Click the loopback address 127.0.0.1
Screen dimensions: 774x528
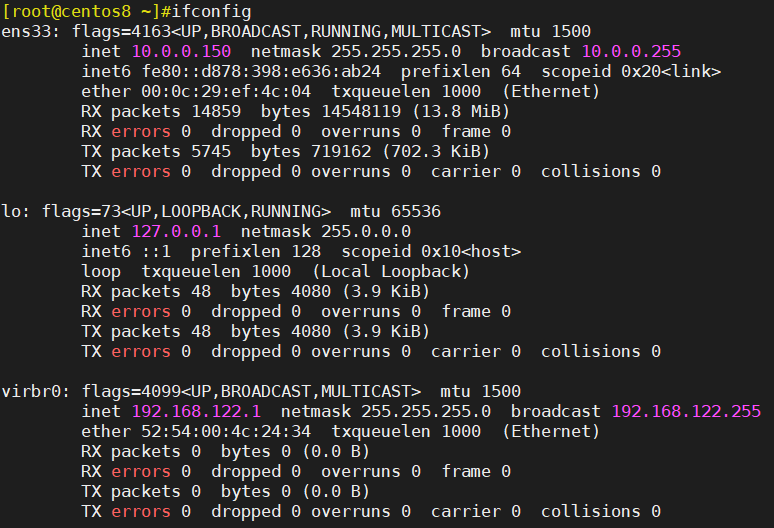[x=176, y=231]
